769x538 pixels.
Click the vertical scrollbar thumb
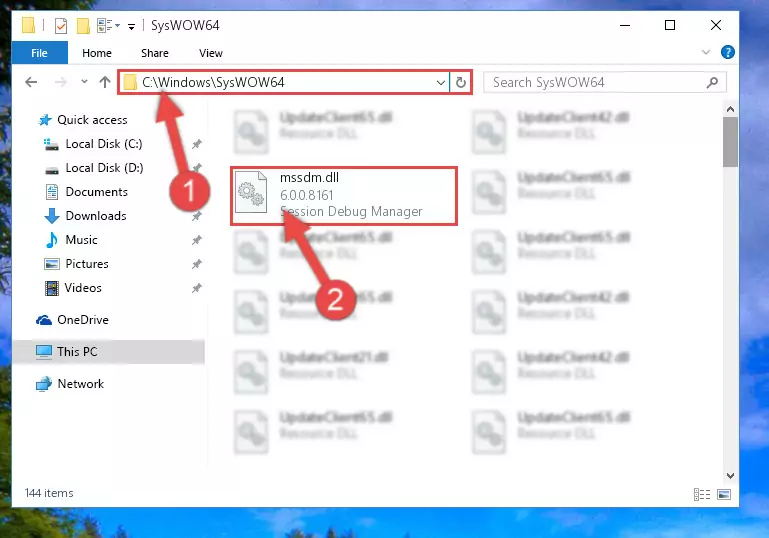coord(730,142)
